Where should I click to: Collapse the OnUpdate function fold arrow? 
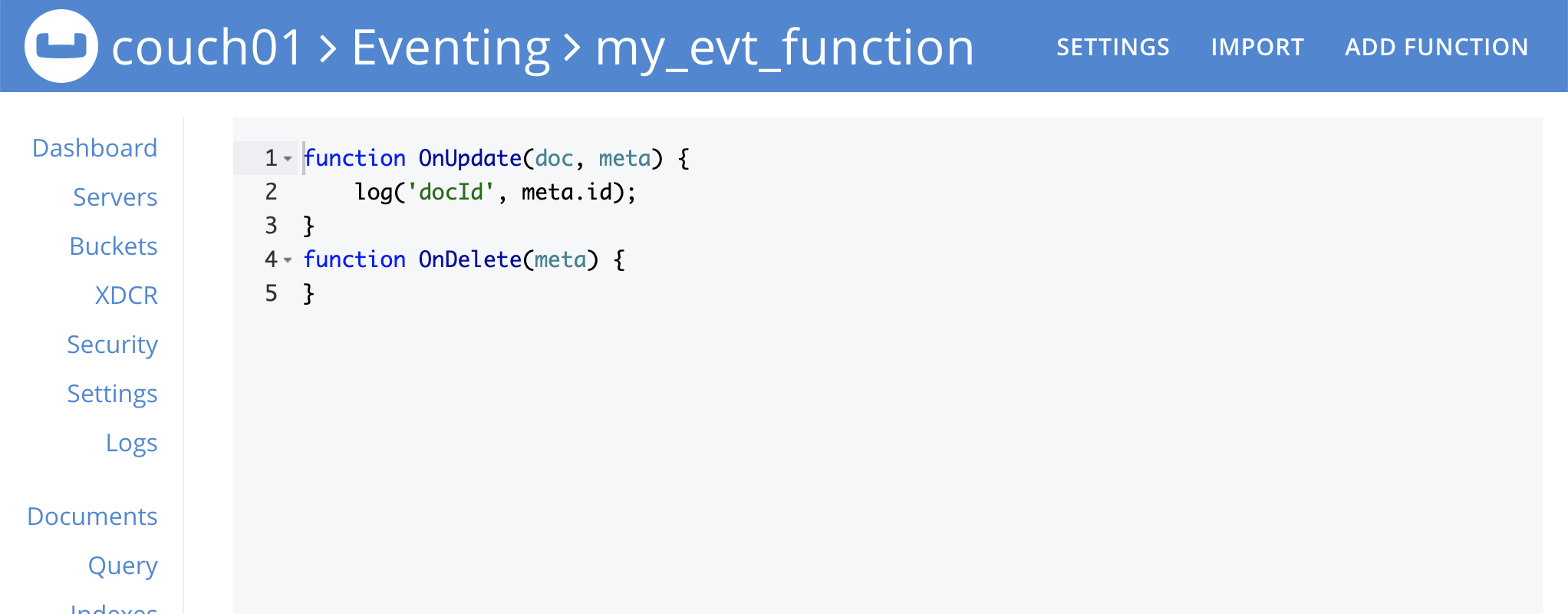288,159
